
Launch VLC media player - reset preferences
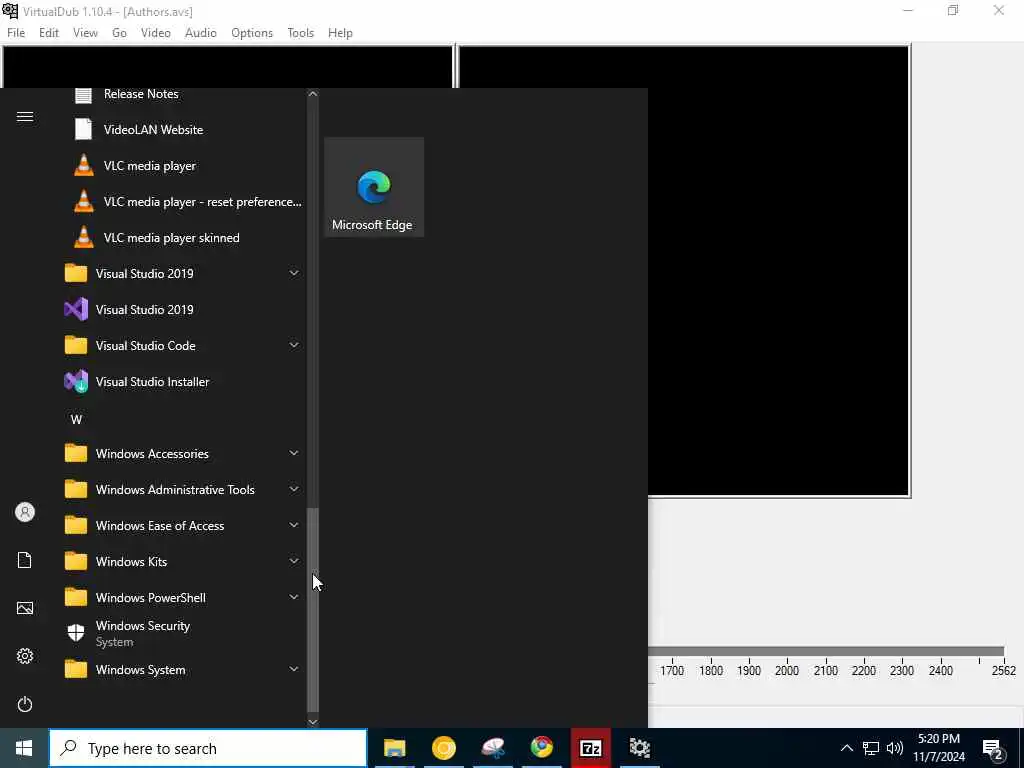click(x=180, y=202)
